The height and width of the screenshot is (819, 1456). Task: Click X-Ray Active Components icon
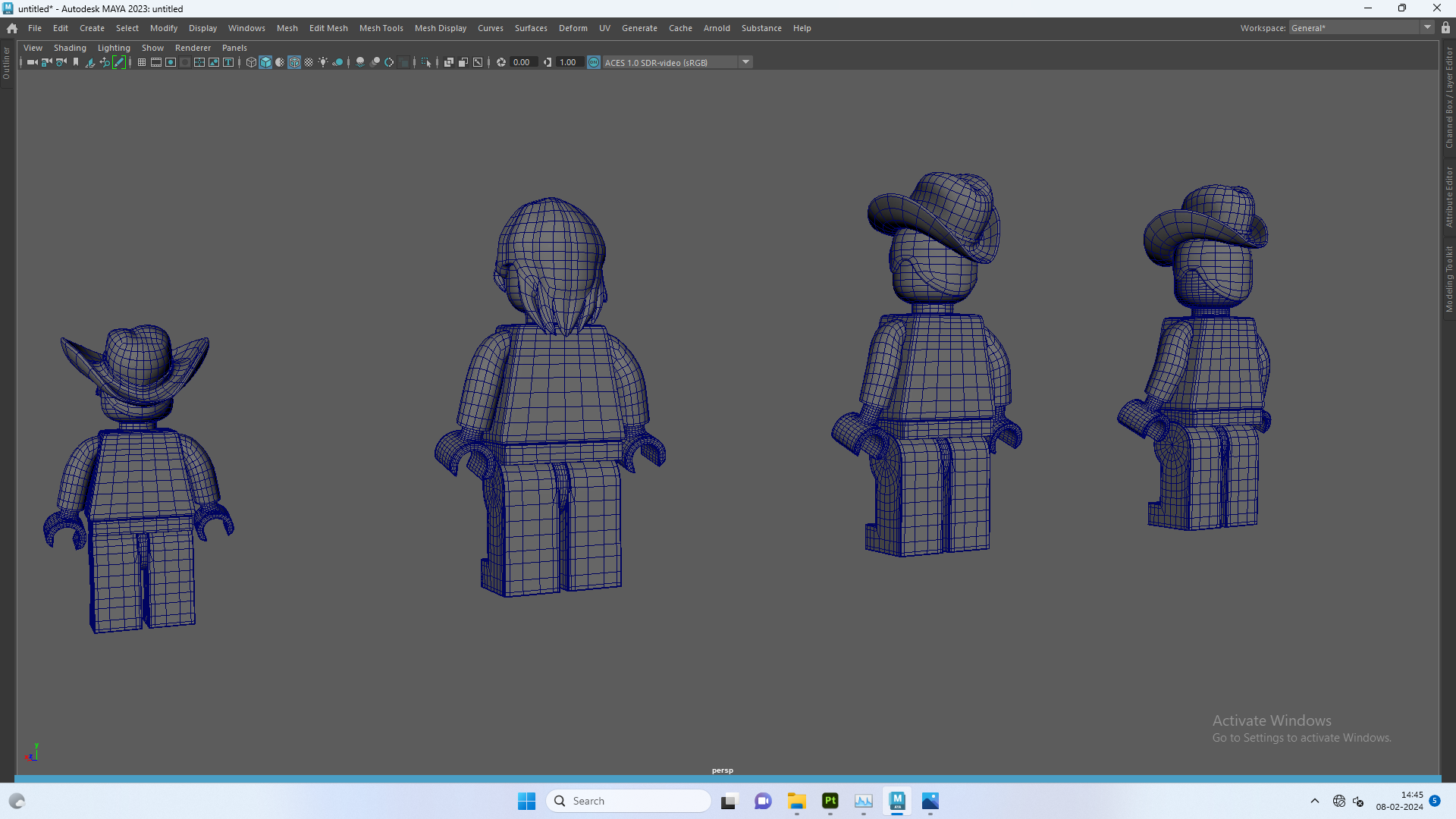[x=463, y=62]
